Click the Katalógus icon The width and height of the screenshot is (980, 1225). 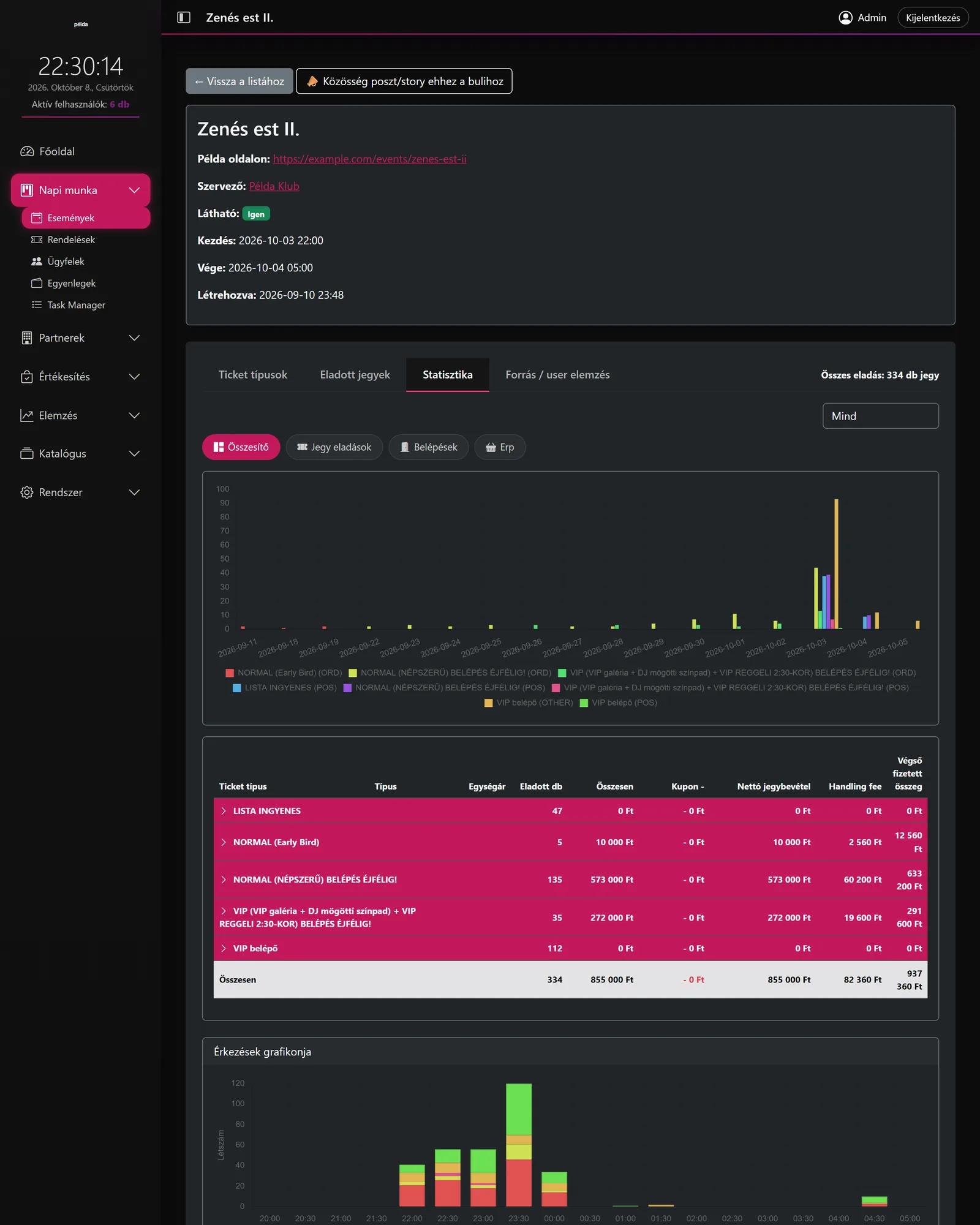(x=27, y=453)
